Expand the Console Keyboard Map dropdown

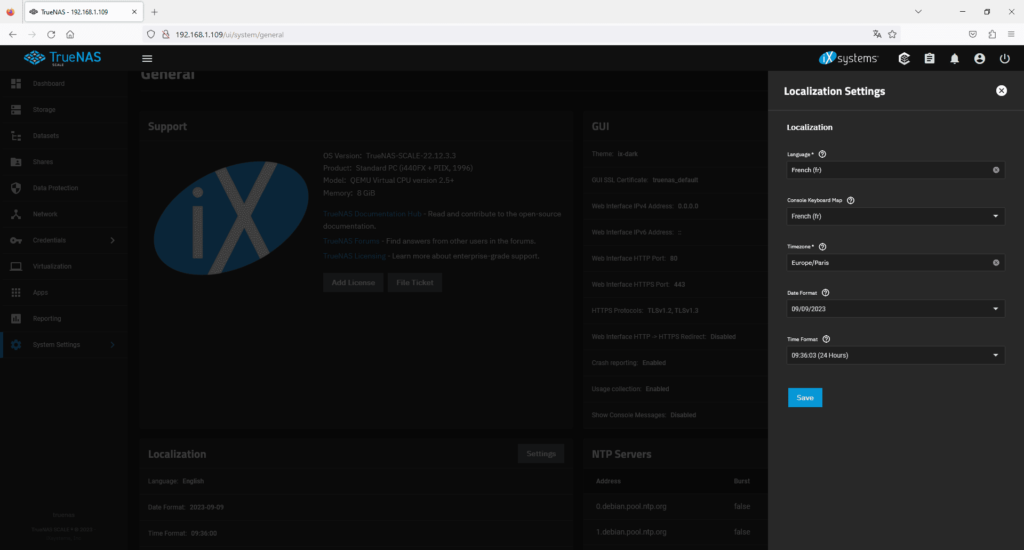click(995, 216)
